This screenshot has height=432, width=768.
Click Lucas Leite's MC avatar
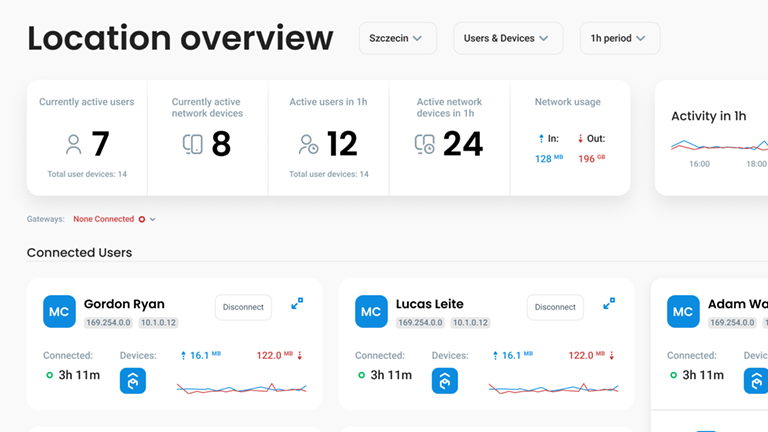371,311
